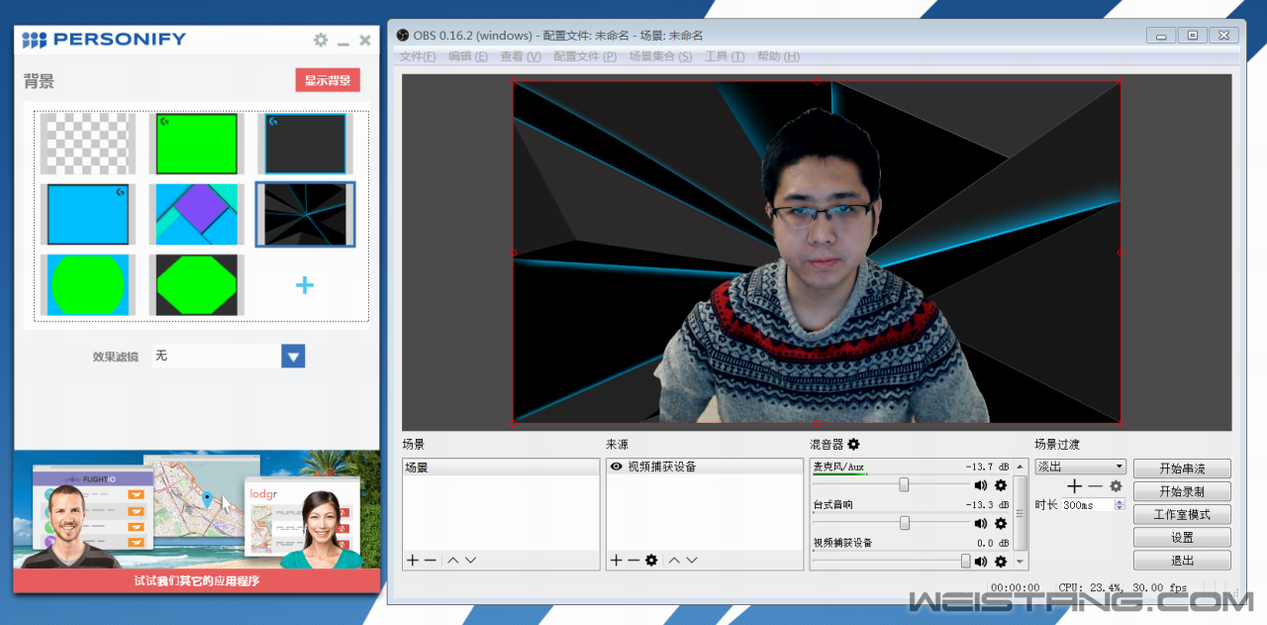Open gear settings for 台式音响 channel

[x=1000, y=523]
